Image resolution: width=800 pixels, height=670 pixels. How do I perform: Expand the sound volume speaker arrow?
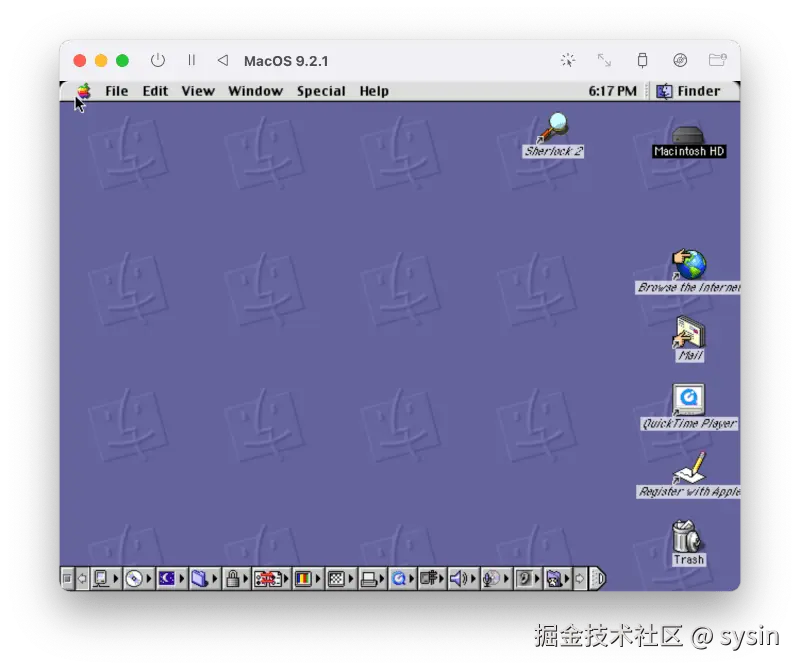click(473, 579)
